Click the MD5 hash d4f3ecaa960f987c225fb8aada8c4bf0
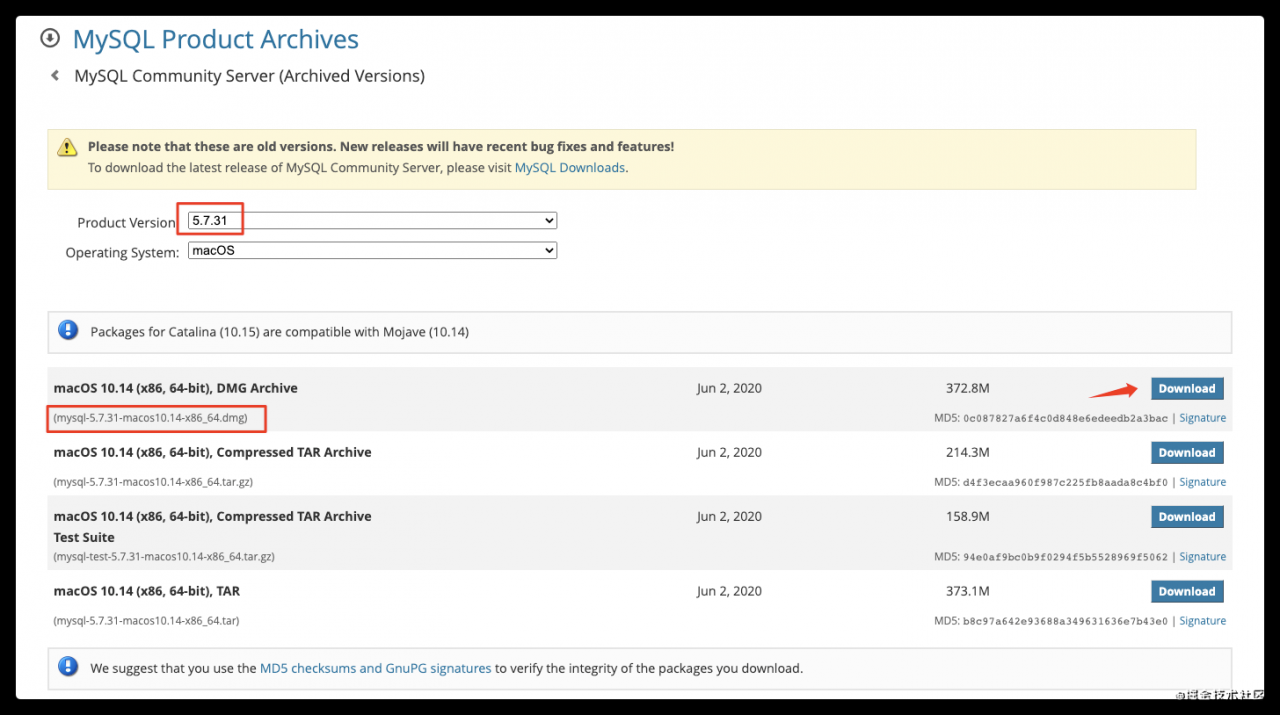The height and width of the screenshot is (715, 1280). click(x=1067, y=482)
